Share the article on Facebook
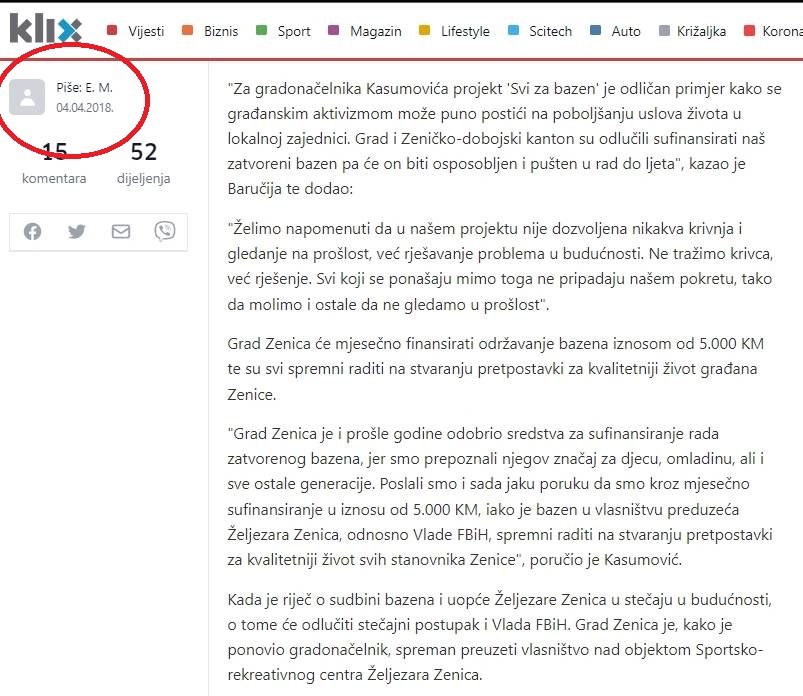This screenshot has width=803, height=696. coord(33,231)
